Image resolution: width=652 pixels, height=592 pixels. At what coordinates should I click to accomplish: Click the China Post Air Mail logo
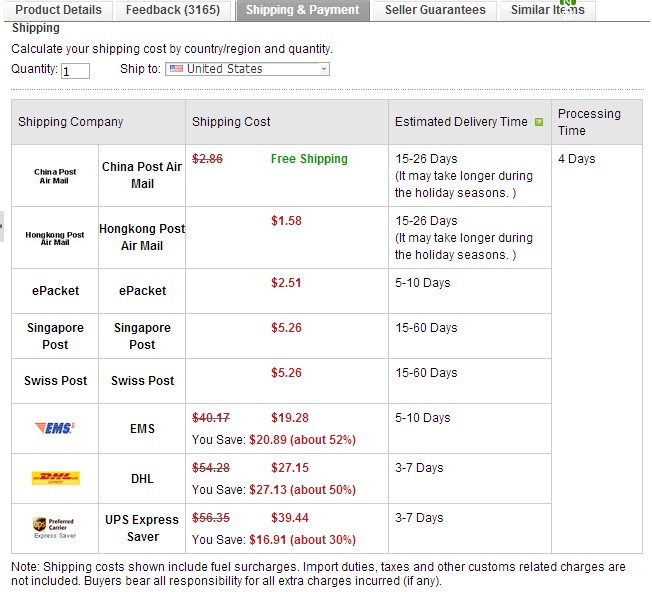point(55,176)
